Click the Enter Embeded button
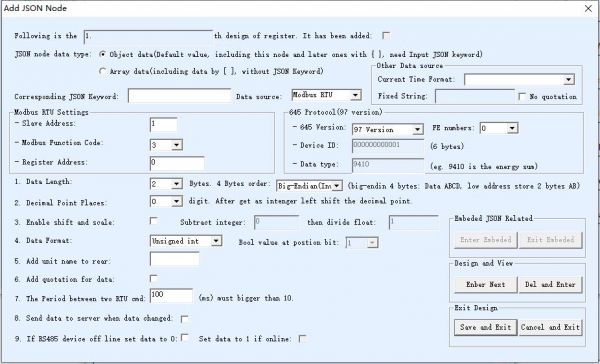600x364 pixels. (x=486, y=240)
